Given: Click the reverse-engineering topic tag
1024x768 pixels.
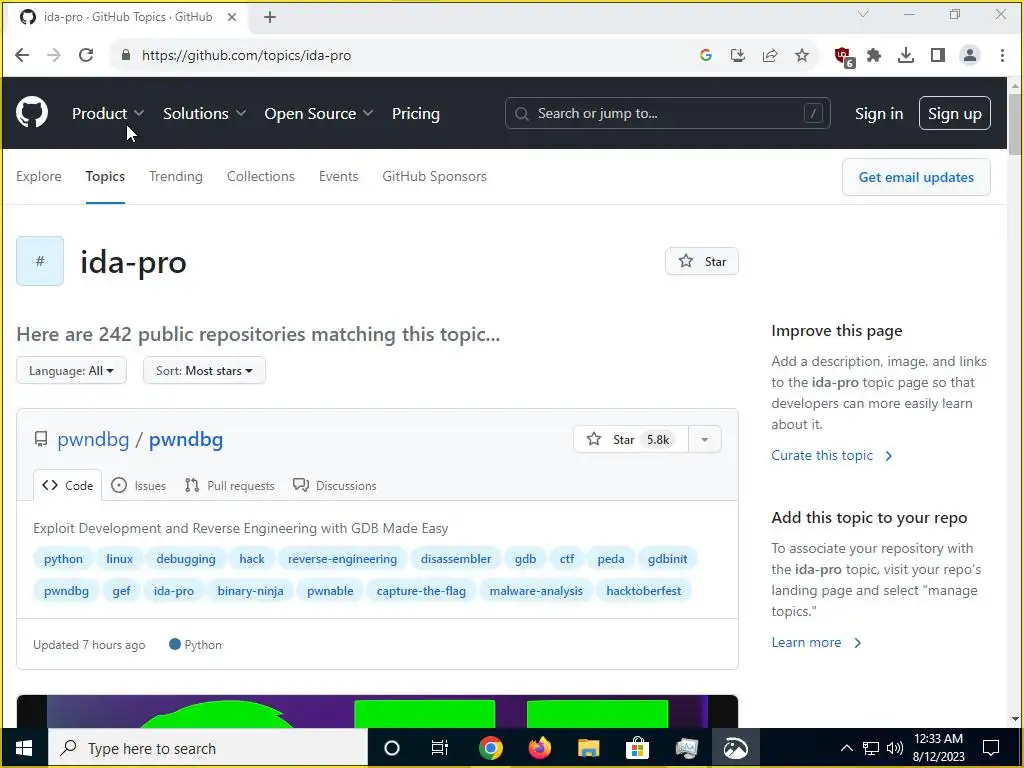Looking at the screenshot, I should (x=342, y=559).
